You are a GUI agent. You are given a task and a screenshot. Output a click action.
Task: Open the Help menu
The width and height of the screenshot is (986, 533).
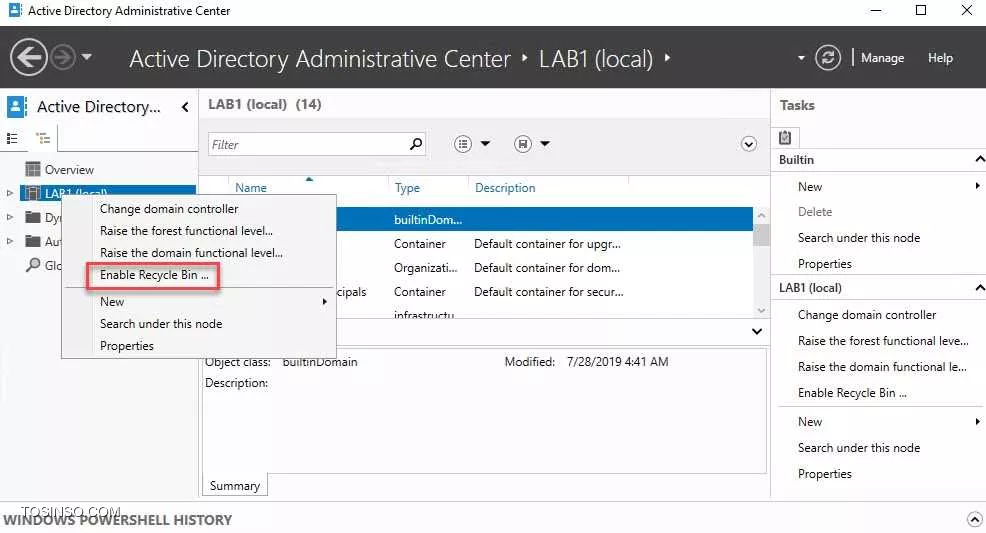coord(940,58)
